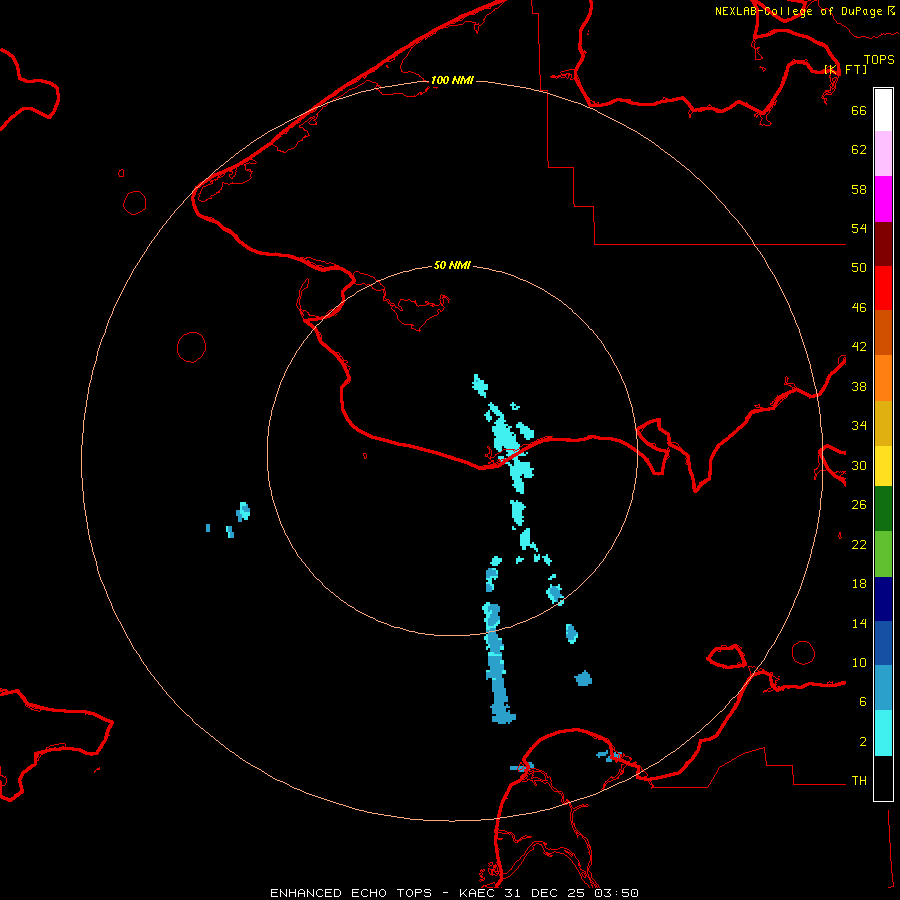Click the legend value "TH"
Screen dimensions: 900x900
[x=859, y=781]
